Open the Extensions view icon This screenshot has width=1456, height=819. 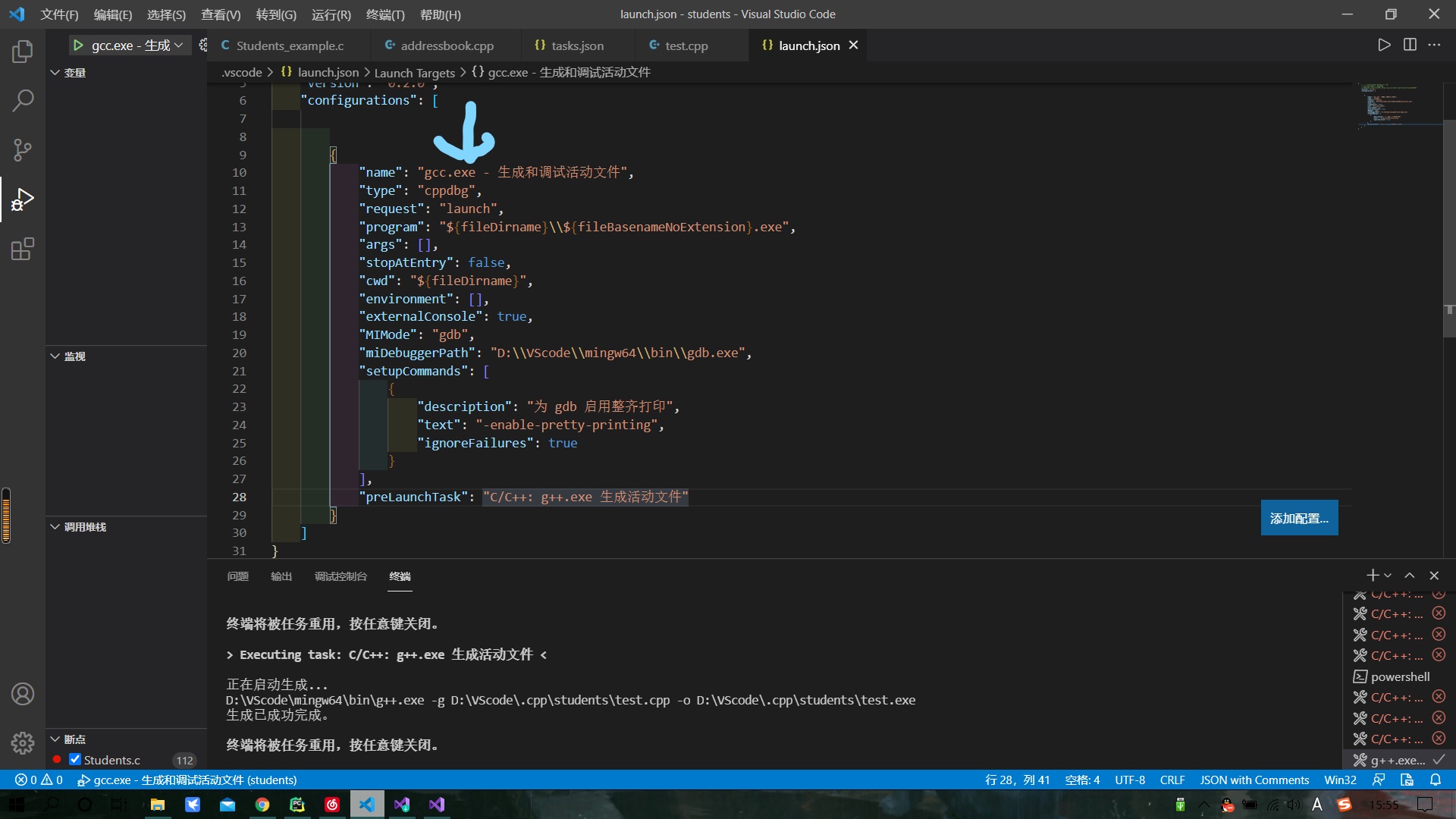tap(23, 249)
